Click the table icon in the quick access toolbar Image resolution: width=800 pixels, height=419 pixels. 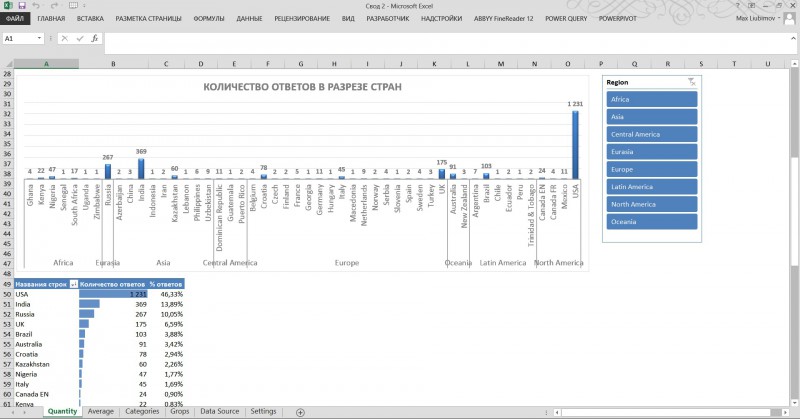73,6
